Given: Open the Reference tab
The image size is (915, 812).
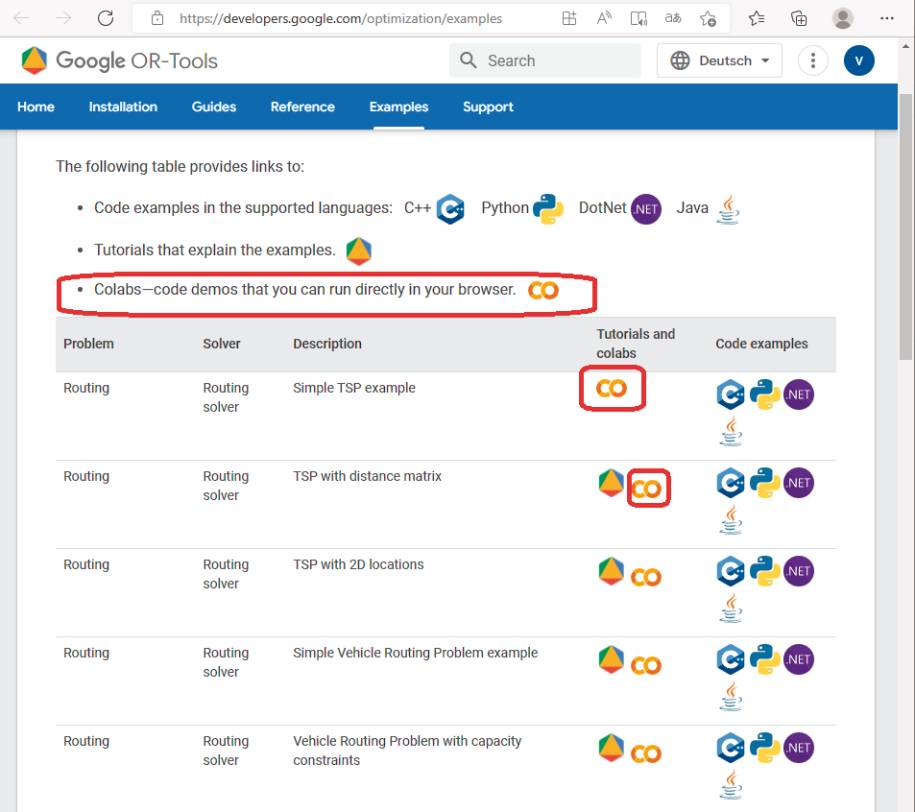Looking at the screenshot, I should click(302, 107).
